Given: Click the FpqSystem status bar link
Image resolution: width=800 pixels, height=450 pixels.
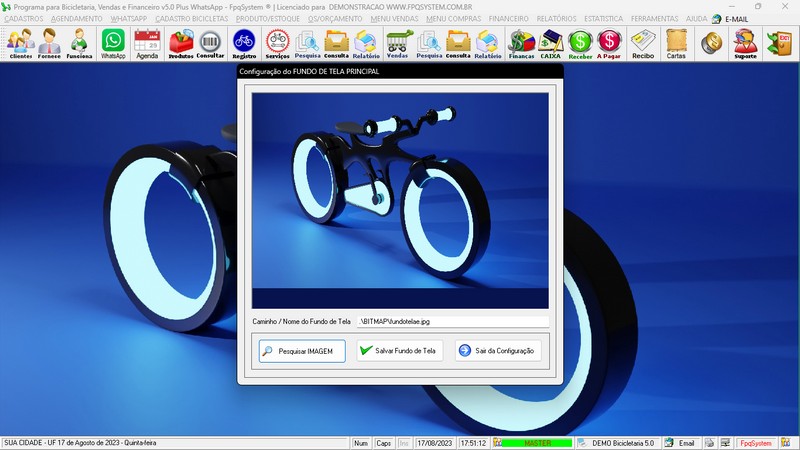Looking at the screenshot, I should coord(755,443).
